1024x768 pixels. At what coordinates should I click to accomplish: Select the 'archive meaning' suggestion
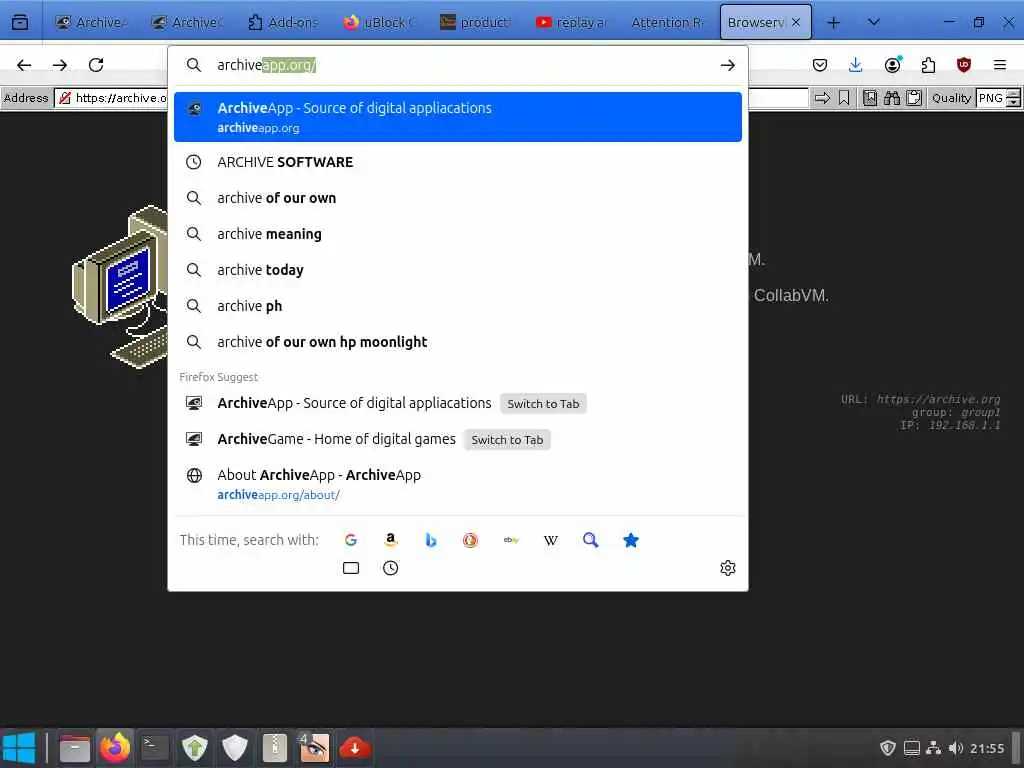point(458,234)
